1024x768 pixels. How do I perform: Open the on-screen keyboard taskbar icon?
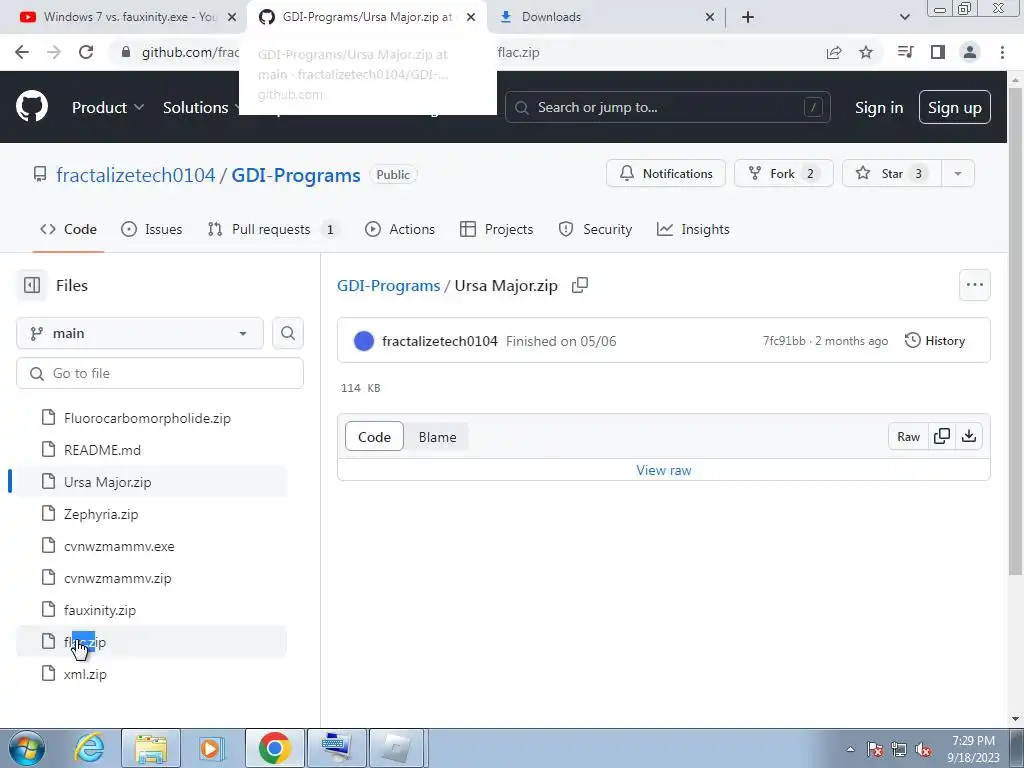336,748
